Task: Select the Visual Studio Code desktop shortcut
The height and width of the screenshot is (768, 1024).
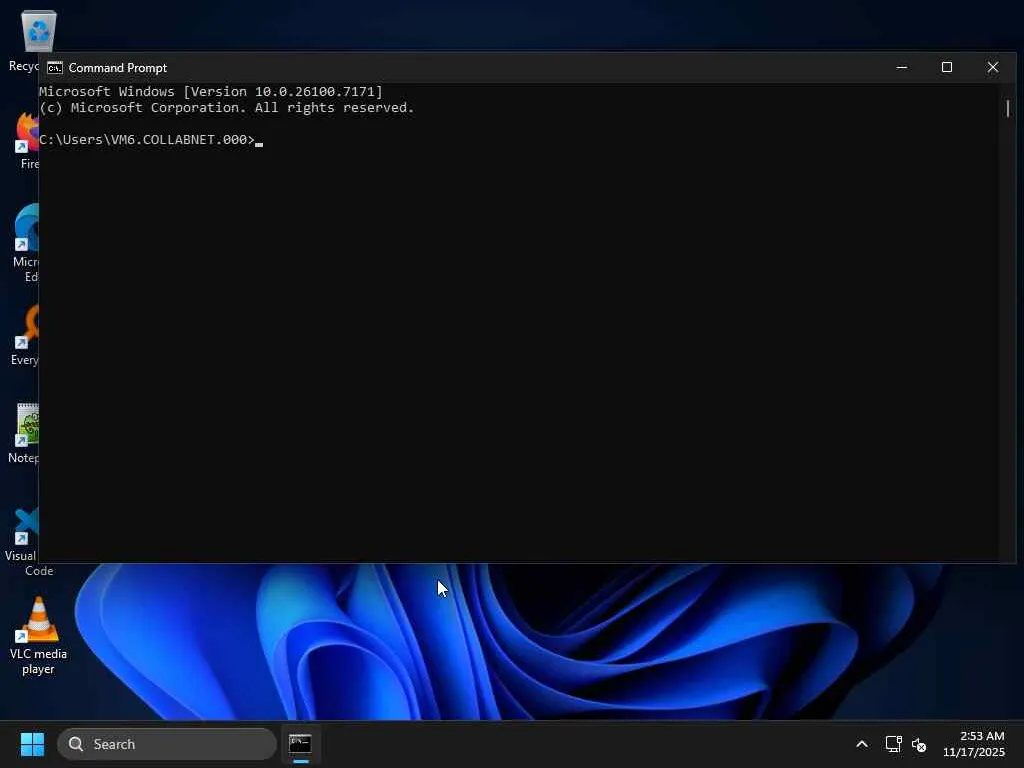Action: [x=25, y=542]
